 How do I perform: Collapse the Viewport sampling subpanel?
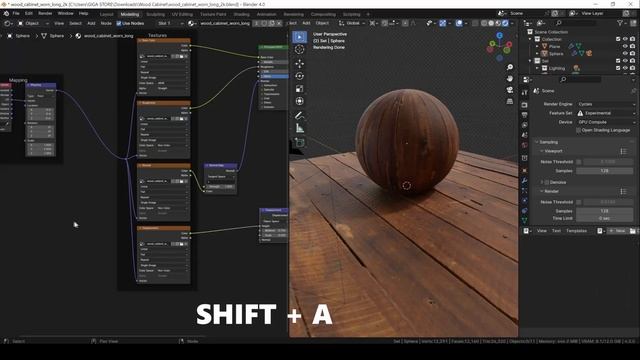[553, 151]
